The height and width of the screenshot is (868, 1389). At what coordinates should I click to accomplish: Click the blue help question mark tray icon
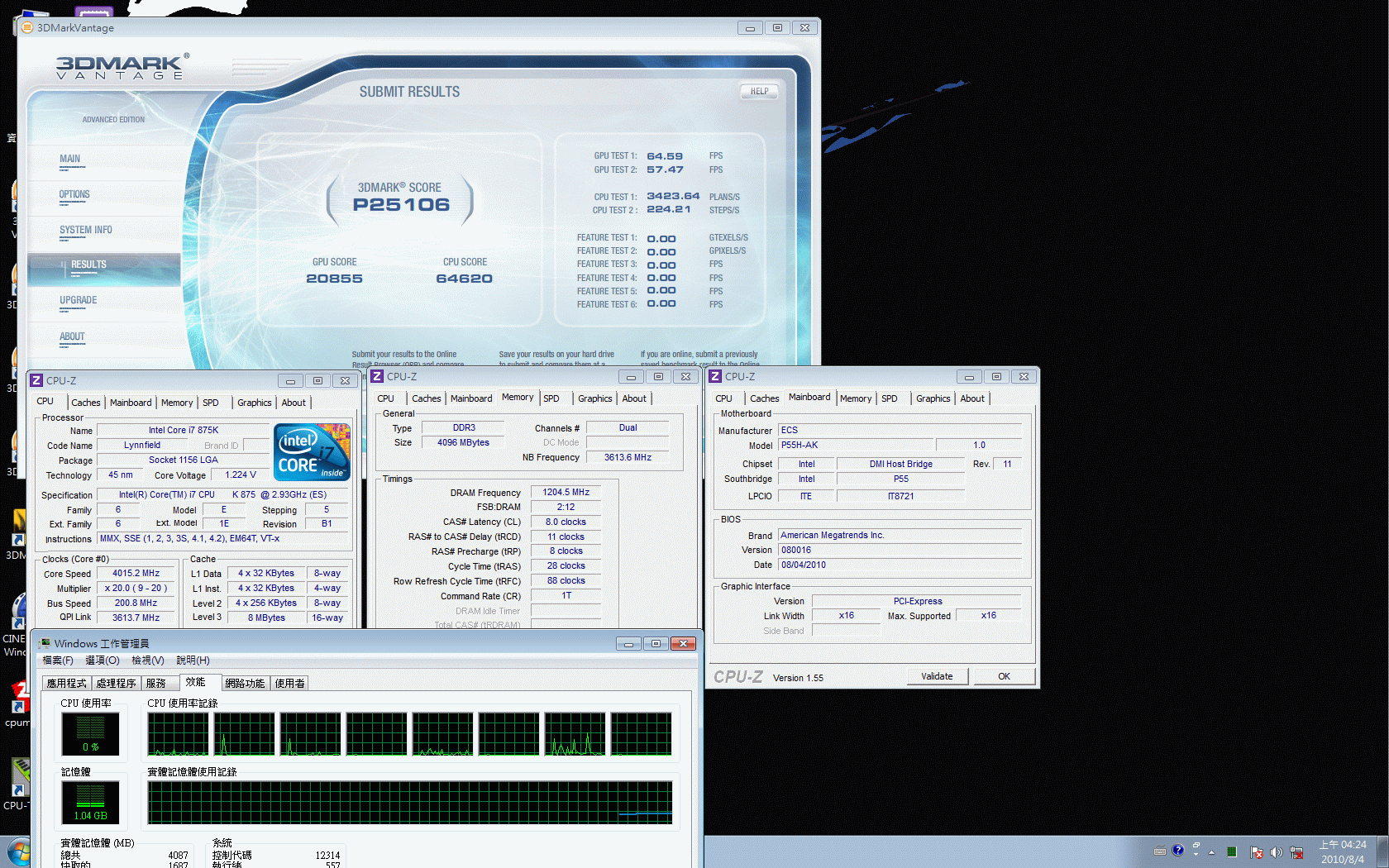tap(1178, 850)
